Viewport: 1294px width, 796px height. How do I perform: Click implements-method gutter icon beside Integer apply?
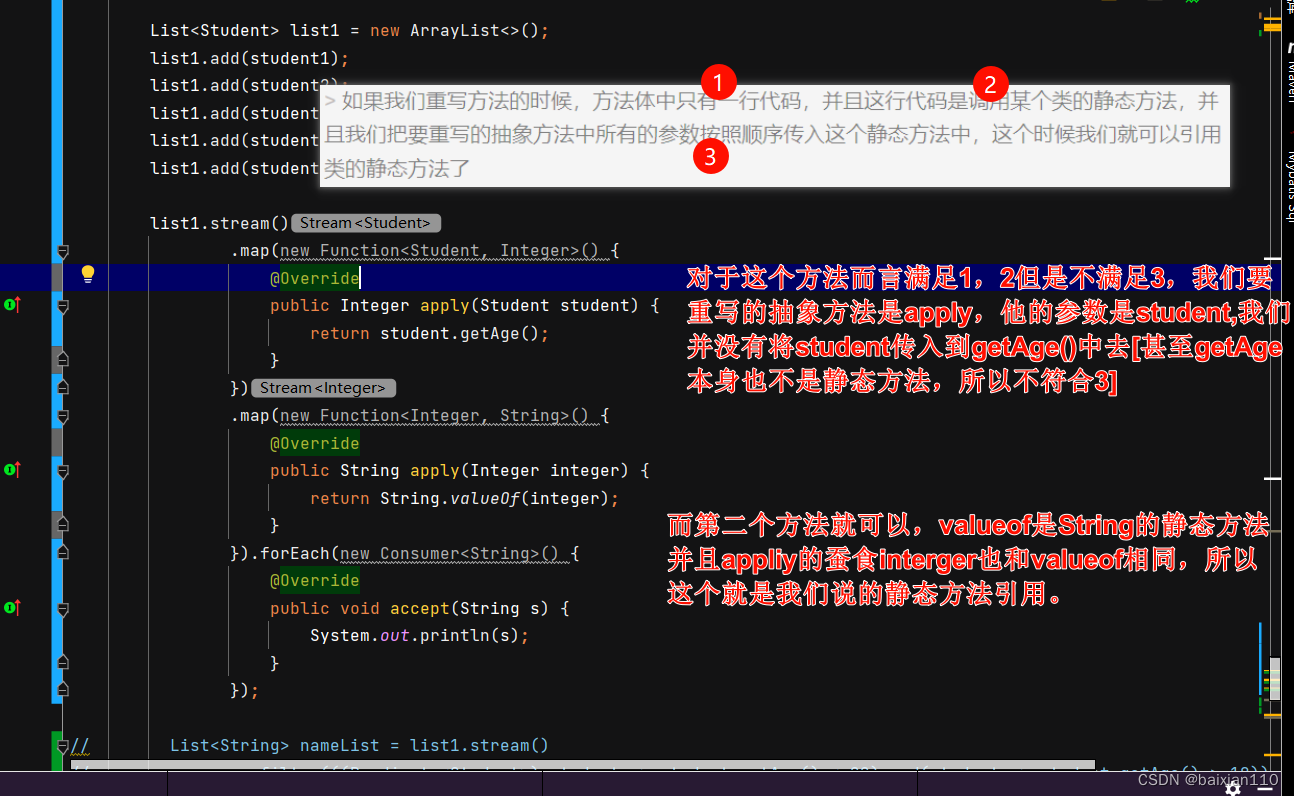[12, 305]
